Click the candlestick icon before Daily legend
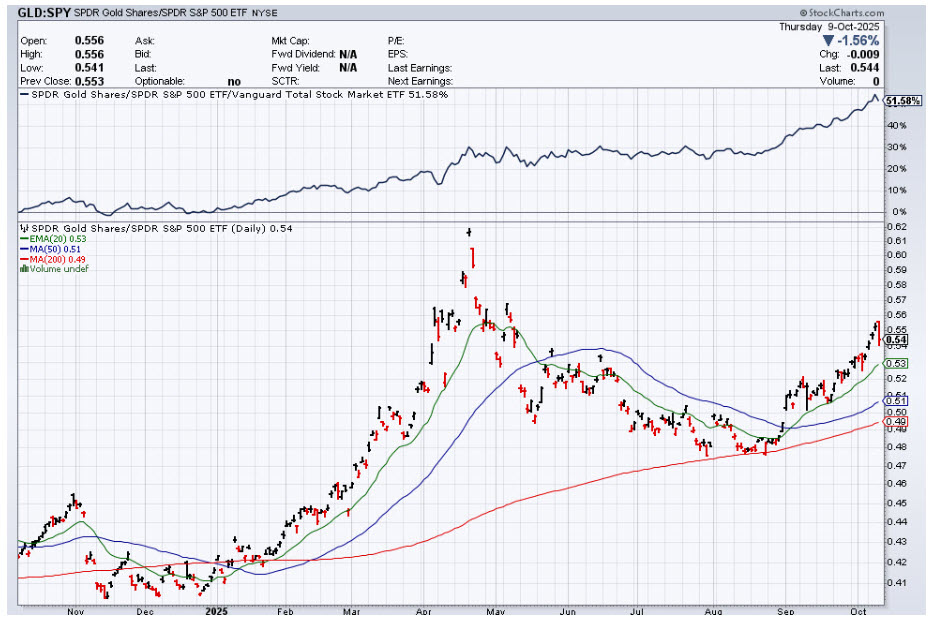The width and height of the screenshot is (937, 620). click(23, 229)
